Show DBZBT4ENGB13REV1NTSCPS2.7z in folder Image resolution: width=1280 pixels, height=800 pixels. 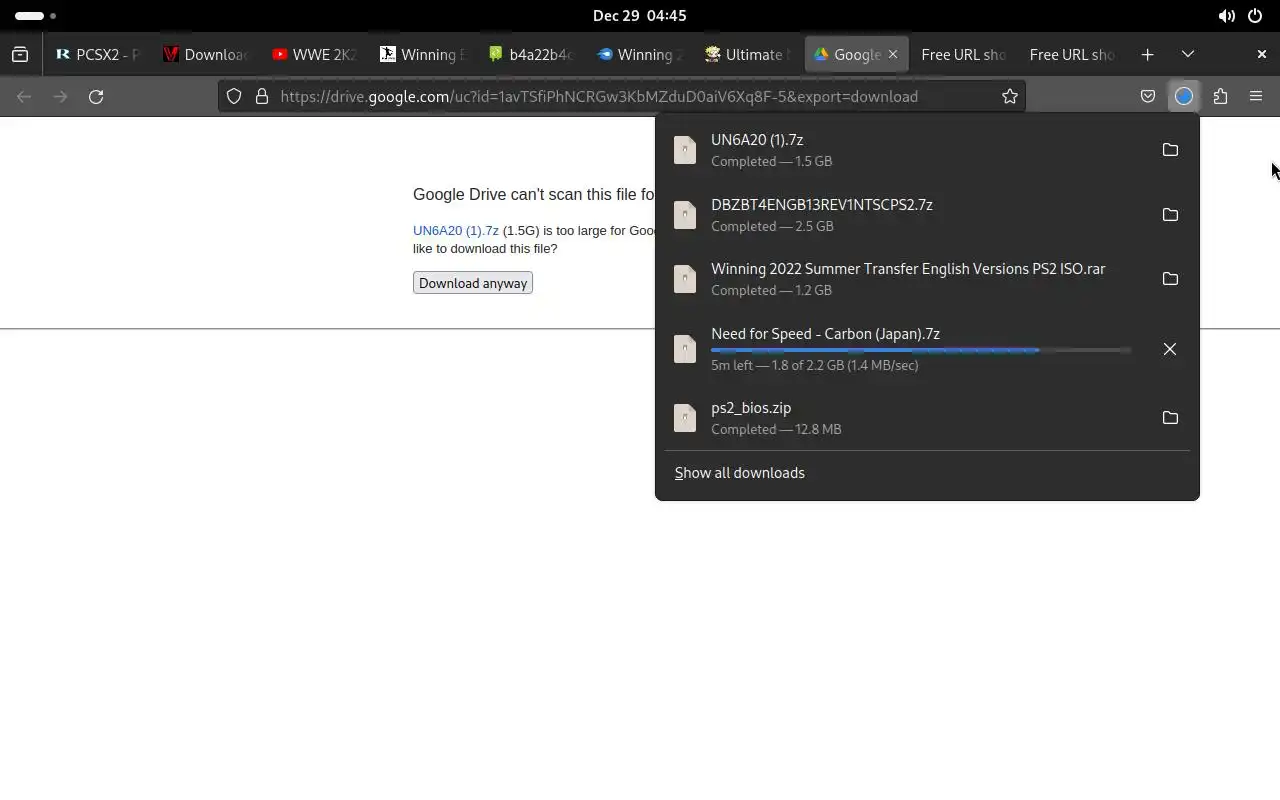(x=1170, y=215)
